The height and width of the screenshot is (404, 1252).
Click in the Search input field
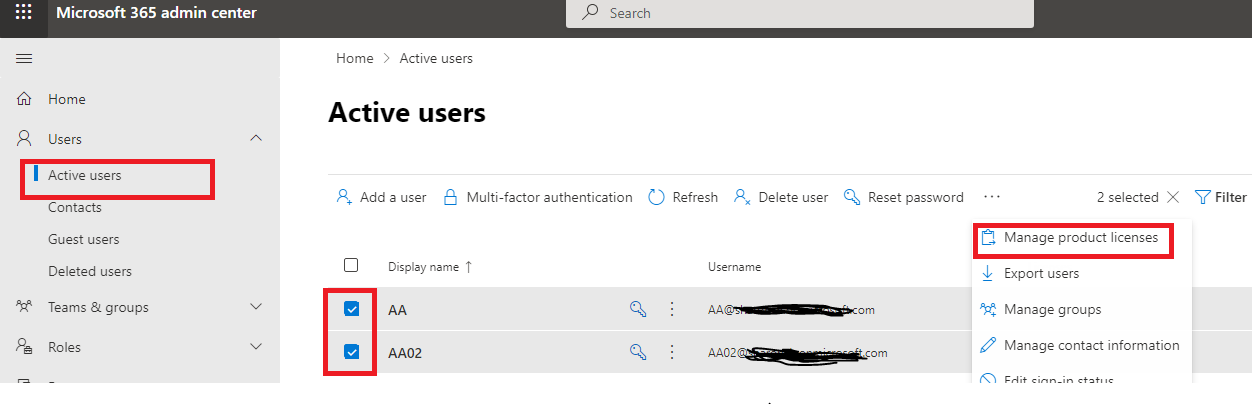(x=800, y=13)
